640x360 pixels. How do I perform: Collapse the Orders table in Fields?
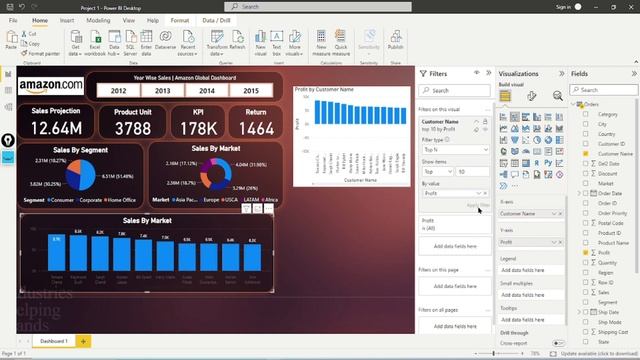tap(573, 104)
